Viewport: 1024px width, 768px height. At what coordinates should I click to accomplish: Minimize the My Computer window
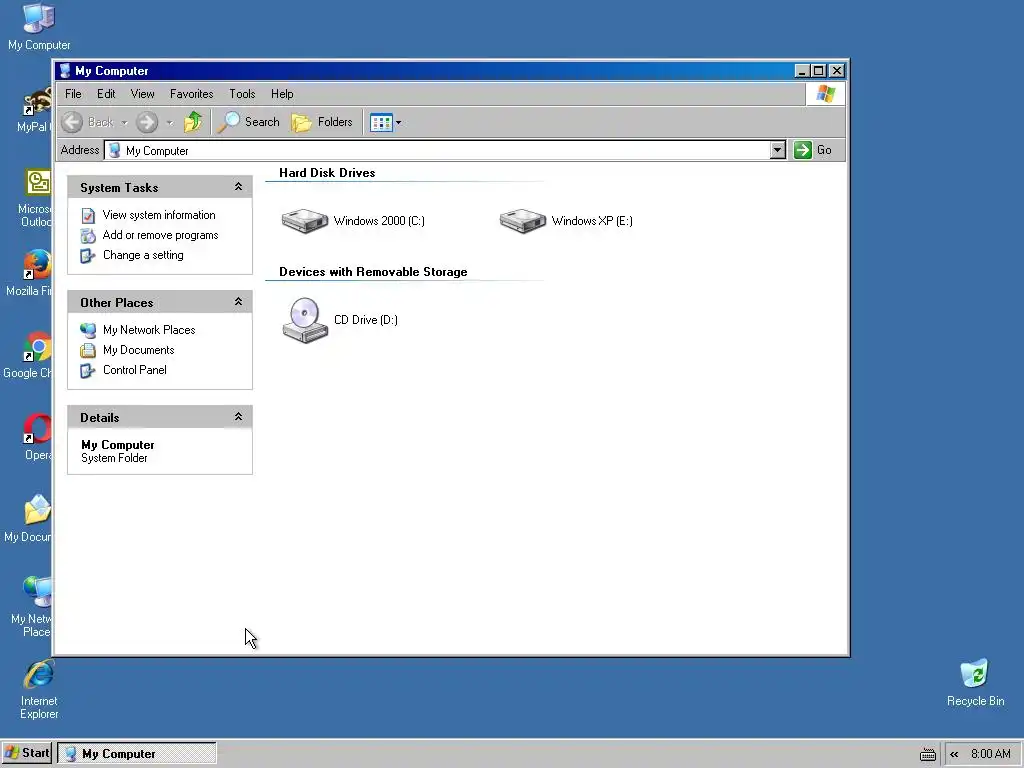(x=803, y=71)
